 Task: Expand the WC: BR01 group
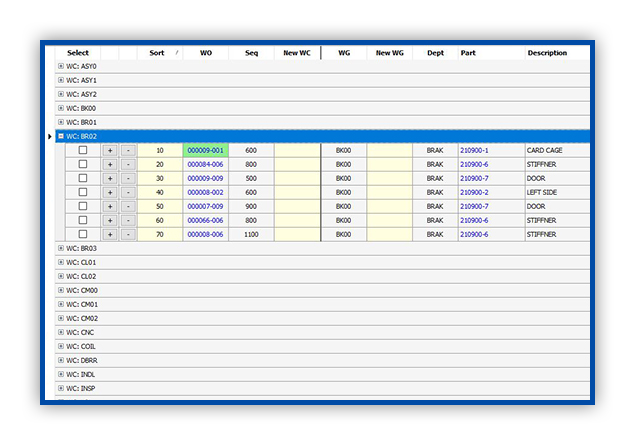(x=61, y=122)
